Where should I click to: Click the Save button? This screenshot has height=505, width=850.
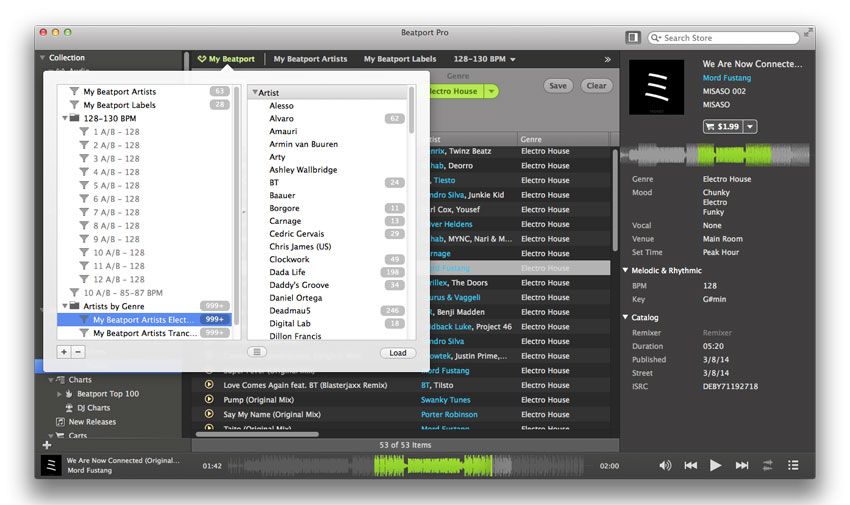tap(558, 86)
